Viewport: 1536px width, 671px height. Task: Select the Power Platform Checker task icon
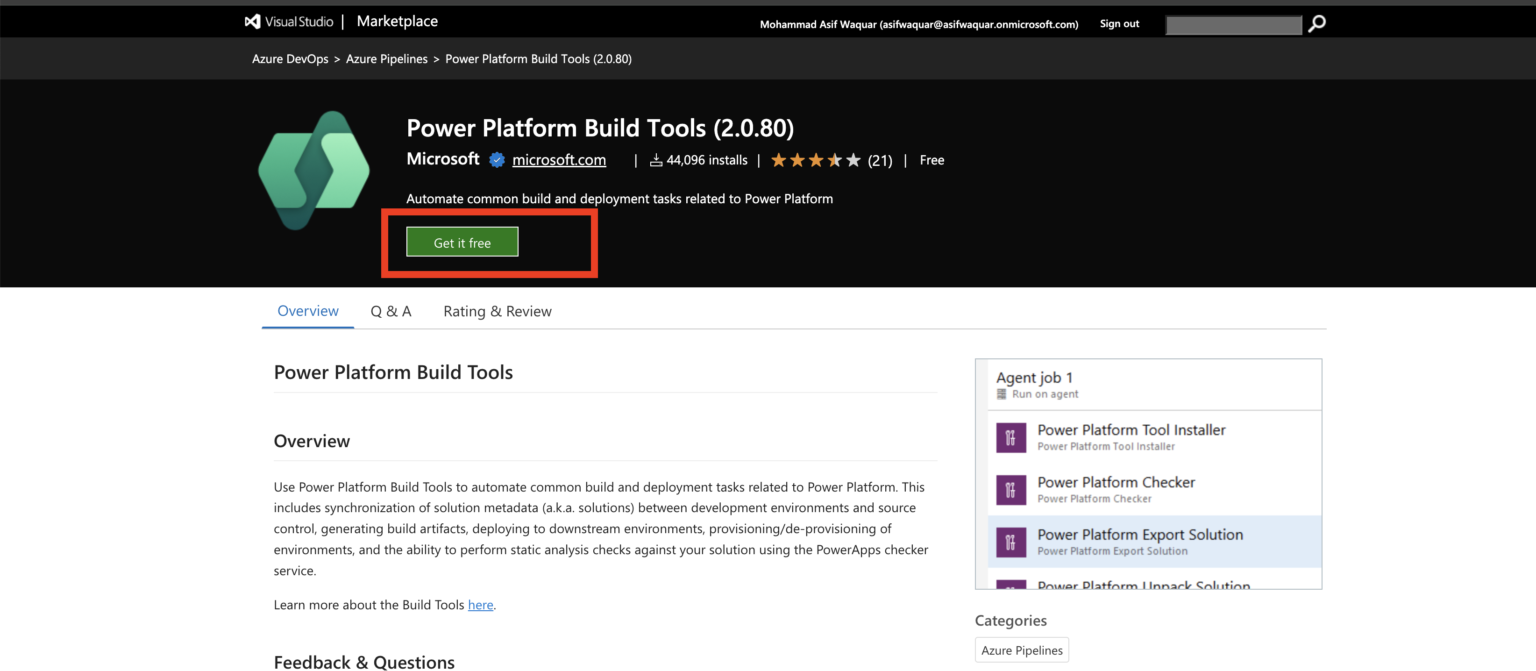point(1011,489)
